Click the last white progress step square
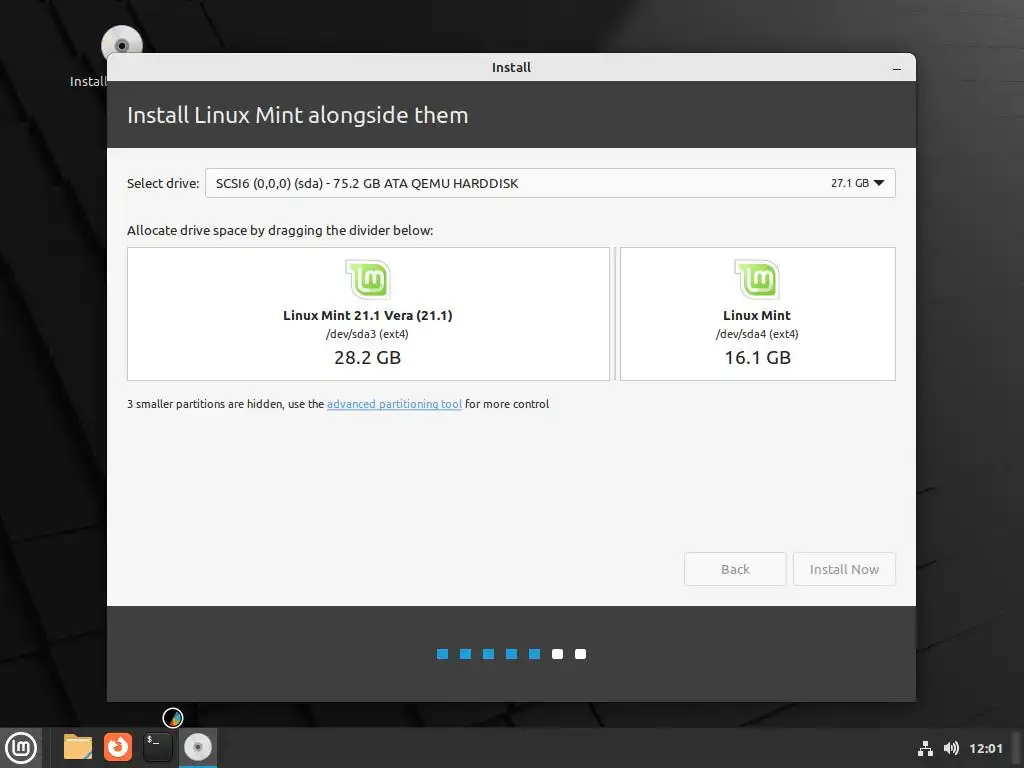The width and height of the screenshot is (1024, 768). pos(581,654)
